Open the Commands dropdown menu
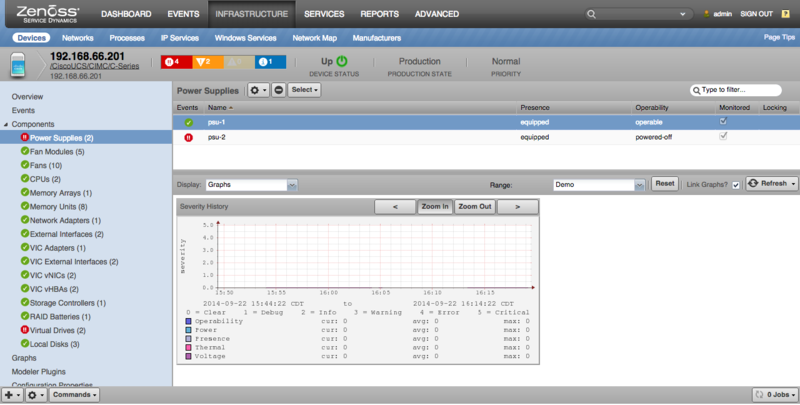800x405 pixels. click(74, 395)
